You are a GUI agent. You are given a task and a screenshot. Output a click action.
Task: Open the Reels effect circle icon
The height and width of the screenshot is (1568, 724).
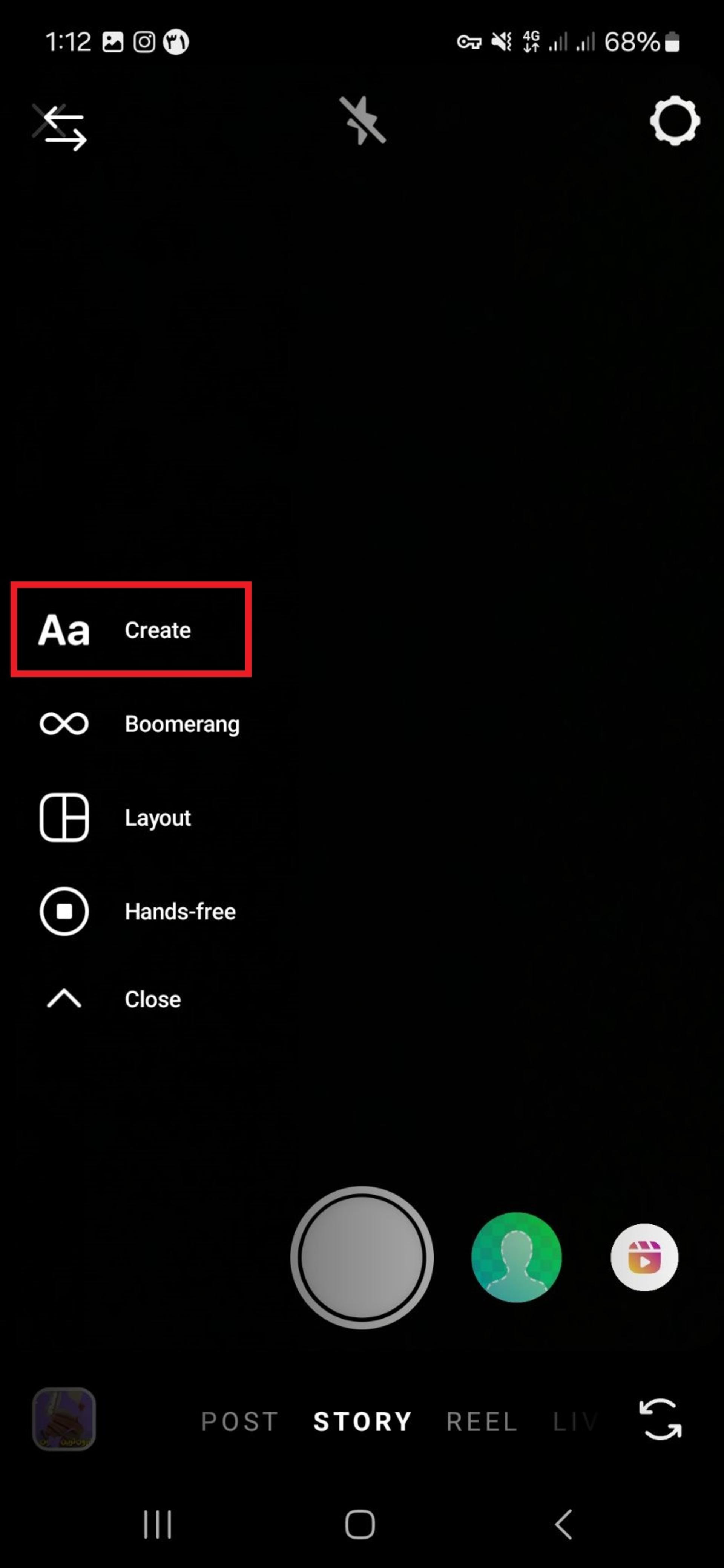644,1257
